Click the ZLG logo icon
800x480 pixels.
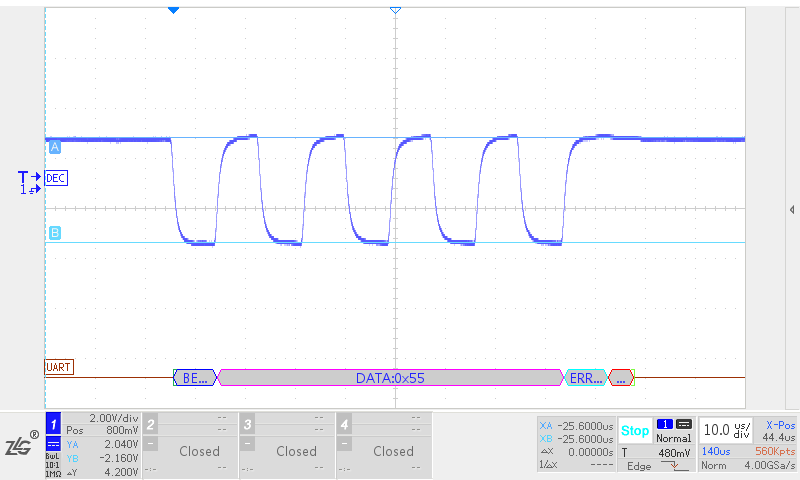tap(20, 445)
